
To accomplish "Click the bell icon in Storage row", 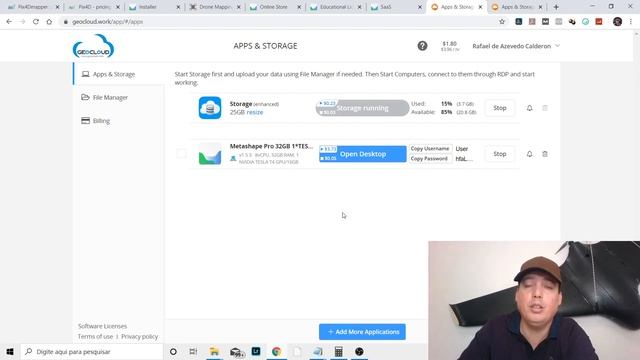I will coord(529,108).
